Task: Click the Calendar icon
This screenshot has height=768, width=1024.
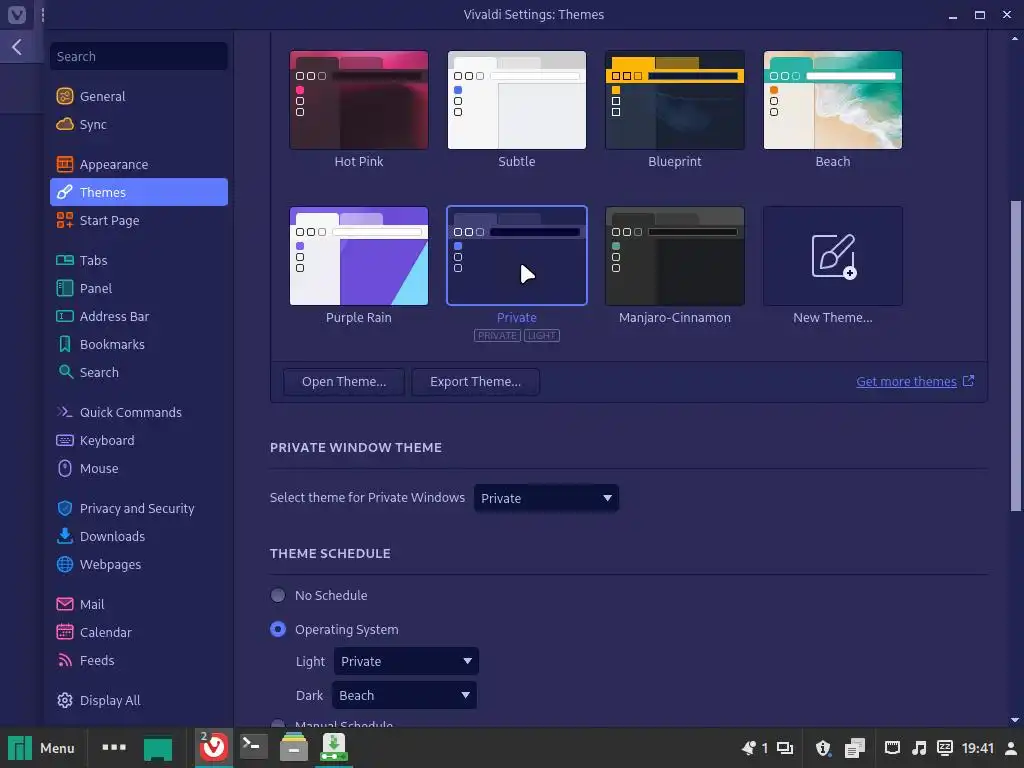Action: (65, 633)
